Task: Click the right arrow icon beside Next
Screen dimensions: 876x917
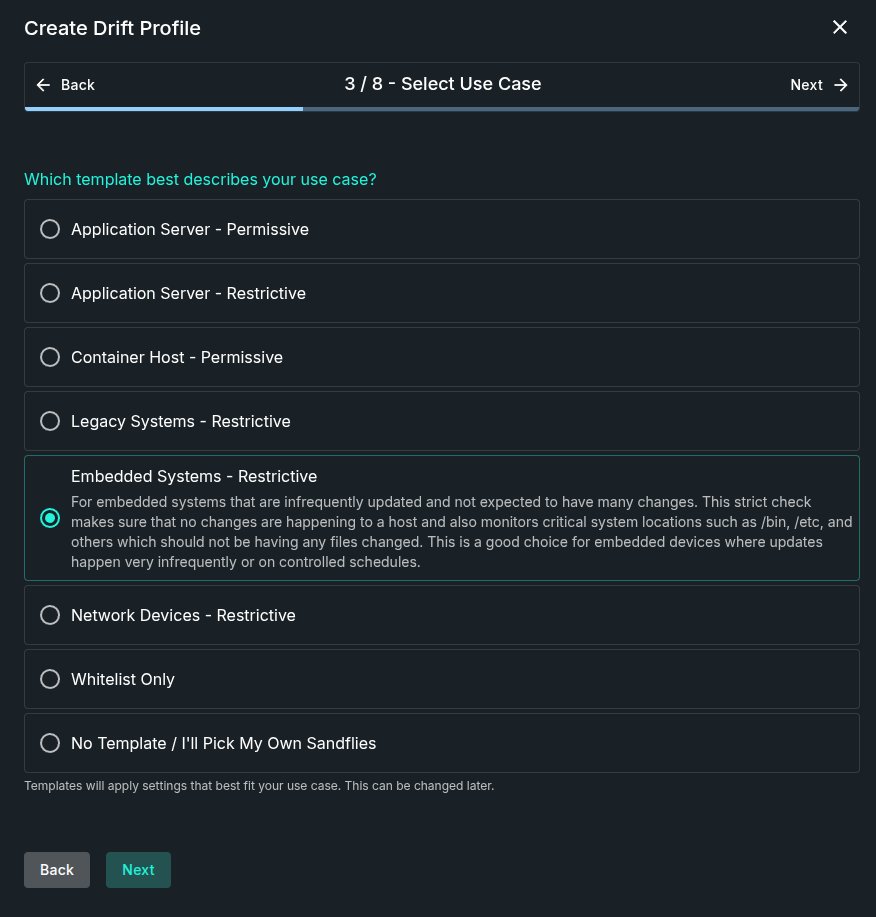Action: (x=840, y=85)
